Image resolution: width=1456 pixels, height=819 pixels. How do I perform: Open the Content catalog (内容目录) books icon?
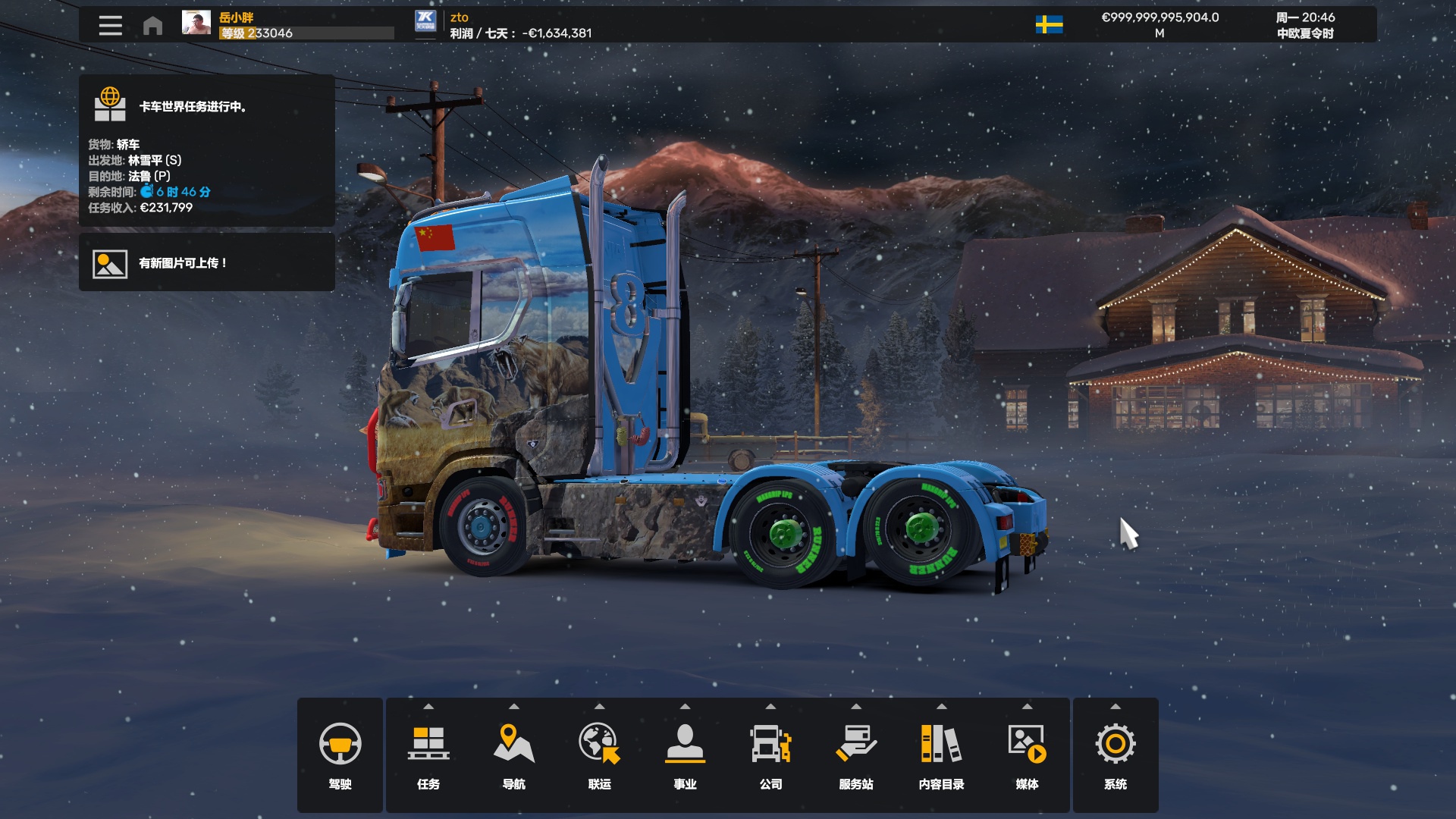pos(941,744)
